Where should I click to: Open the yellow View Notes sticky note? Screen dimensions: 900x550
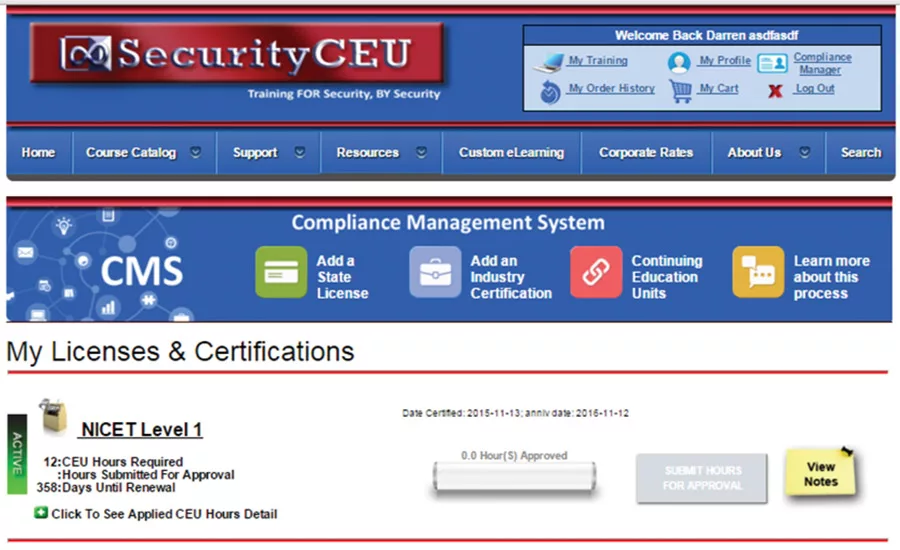[821, 474]
